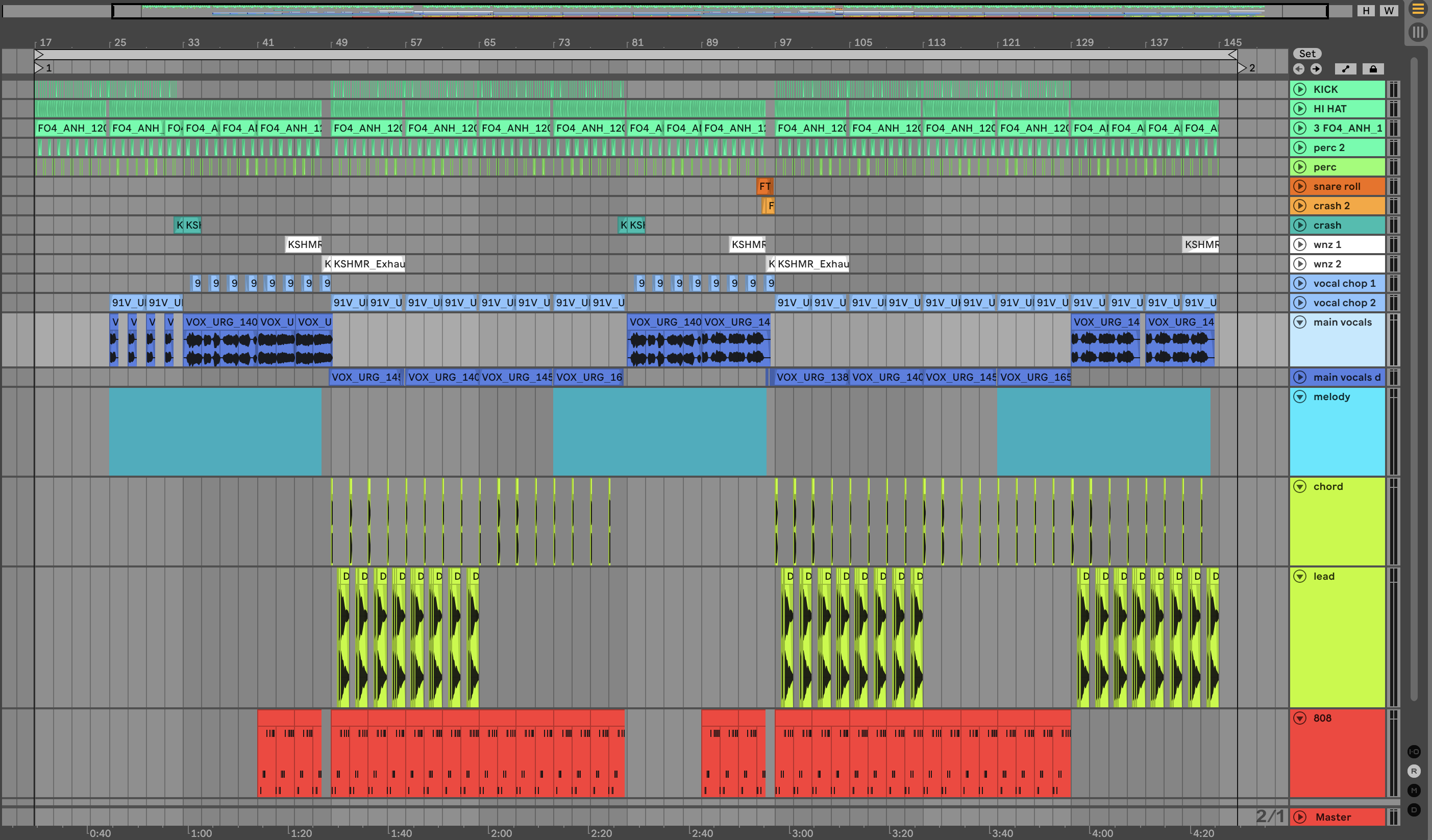Collapse the melody track
The image size is (1432, 840).
pos(1300,397)
